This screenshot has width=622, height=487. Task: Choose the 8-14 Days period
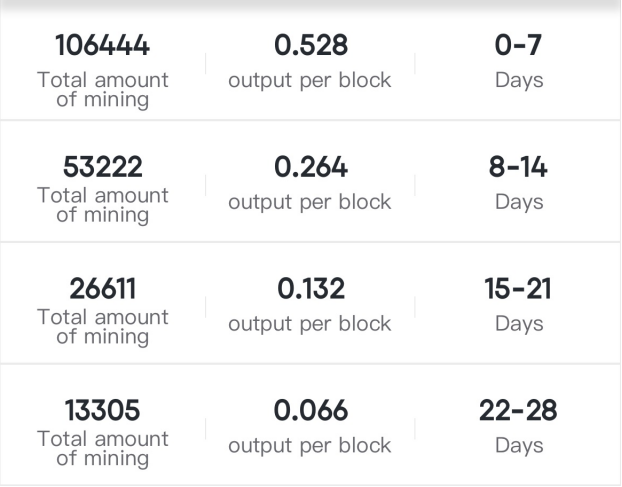[x=518, y=167]
